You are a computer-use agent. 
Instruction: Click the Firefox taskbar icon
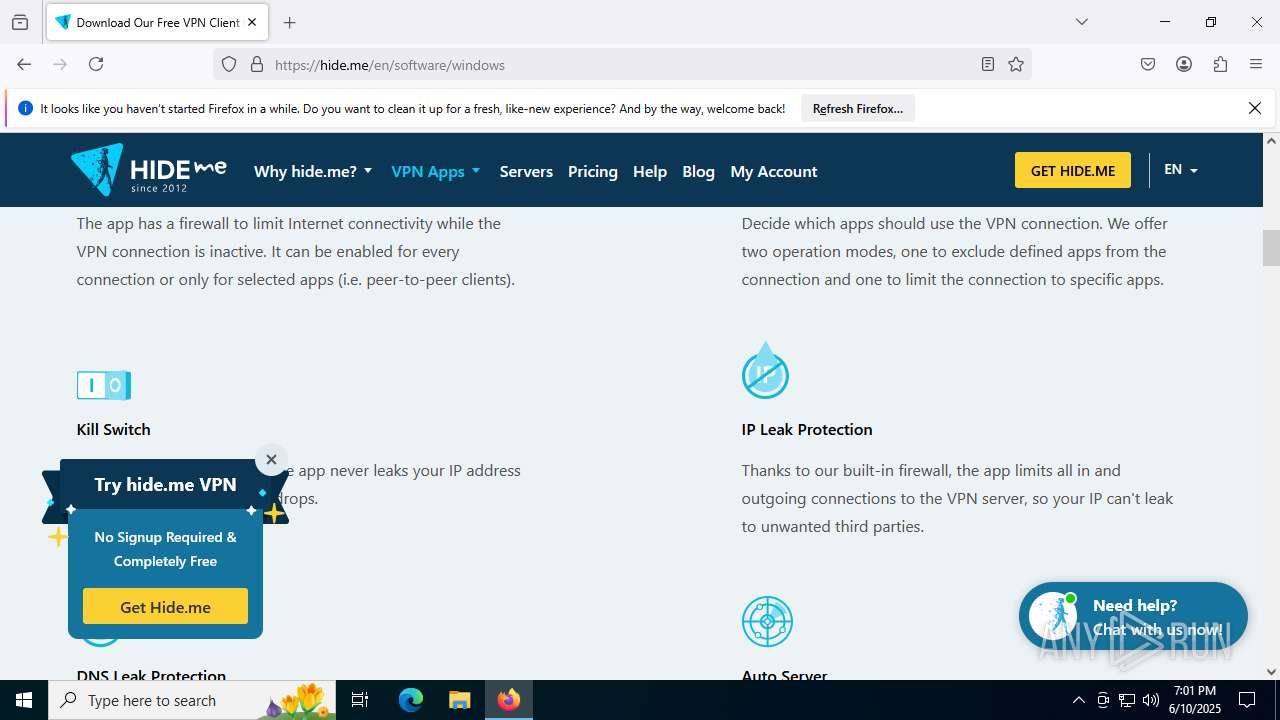[509, 700]
